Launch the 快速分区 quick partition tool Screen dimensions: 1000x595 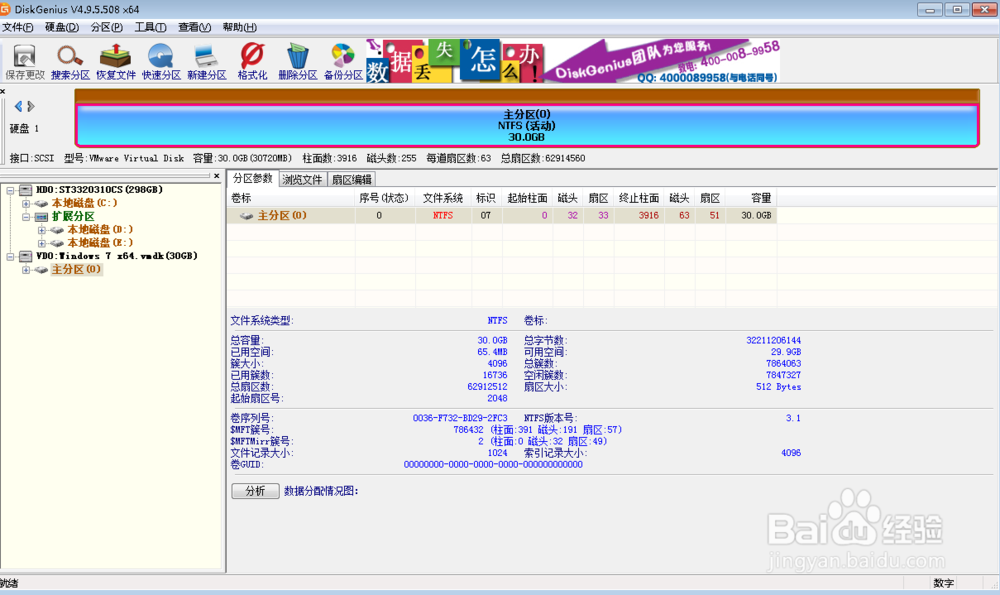click(160, 60)
